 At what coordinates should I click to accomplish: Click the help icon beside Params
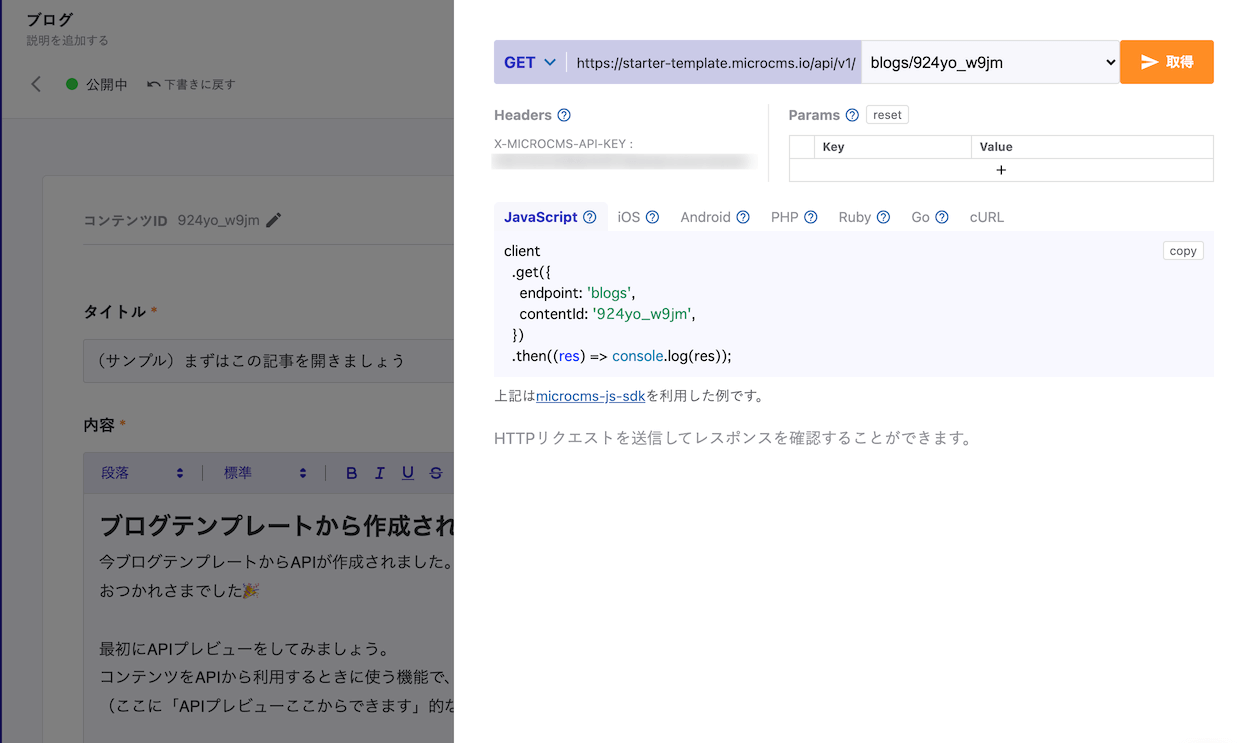tap(852, 115)
